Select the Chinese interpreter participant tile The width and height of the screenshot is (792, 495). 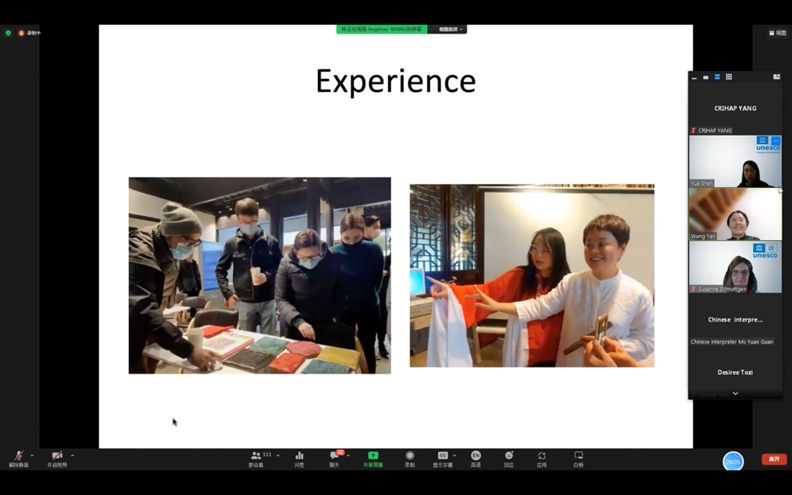735,320
